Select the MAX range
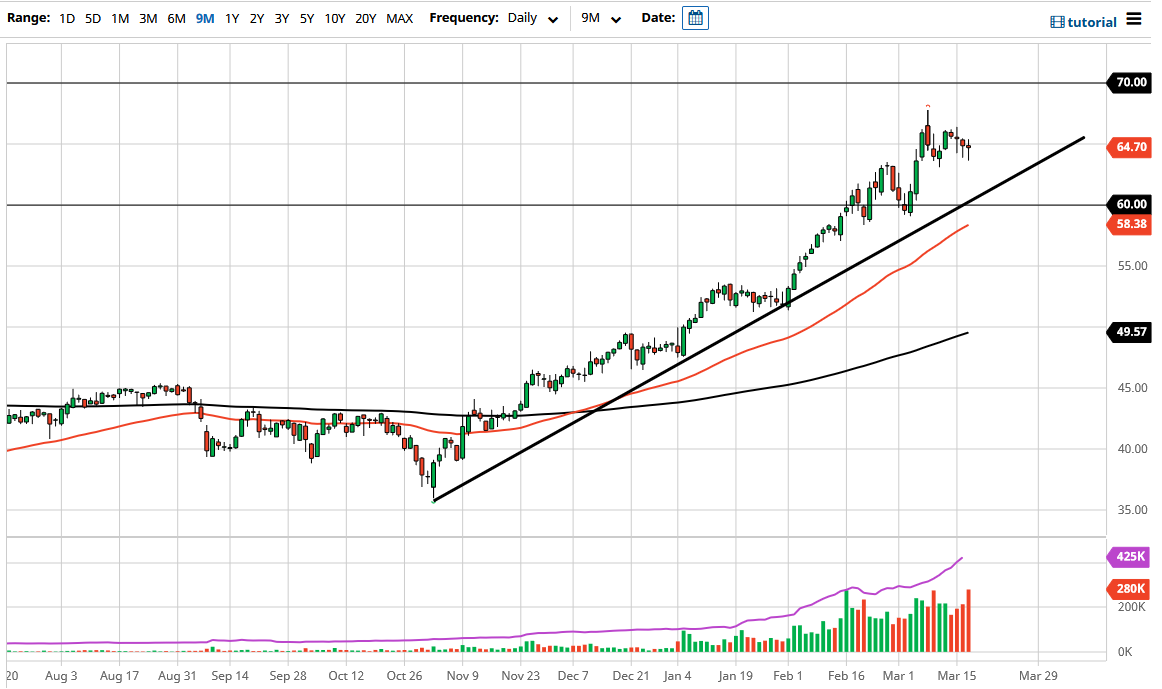This screenshot has height=689, width=1162. pos(398,17)
